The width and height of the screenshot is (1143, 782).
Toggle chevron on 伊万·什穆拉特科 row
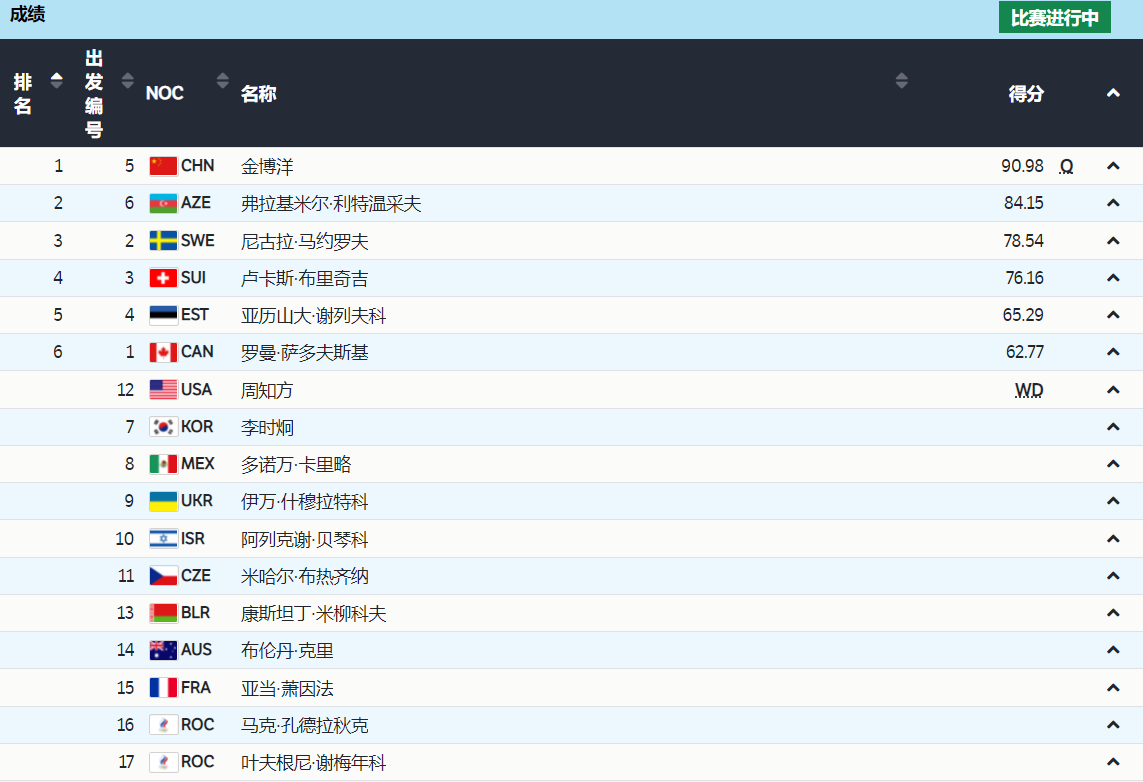coord(1112,501)
